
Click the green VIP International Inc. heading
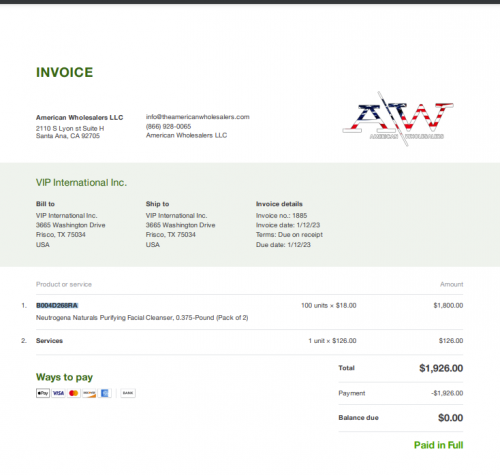(x=81, y=182)
